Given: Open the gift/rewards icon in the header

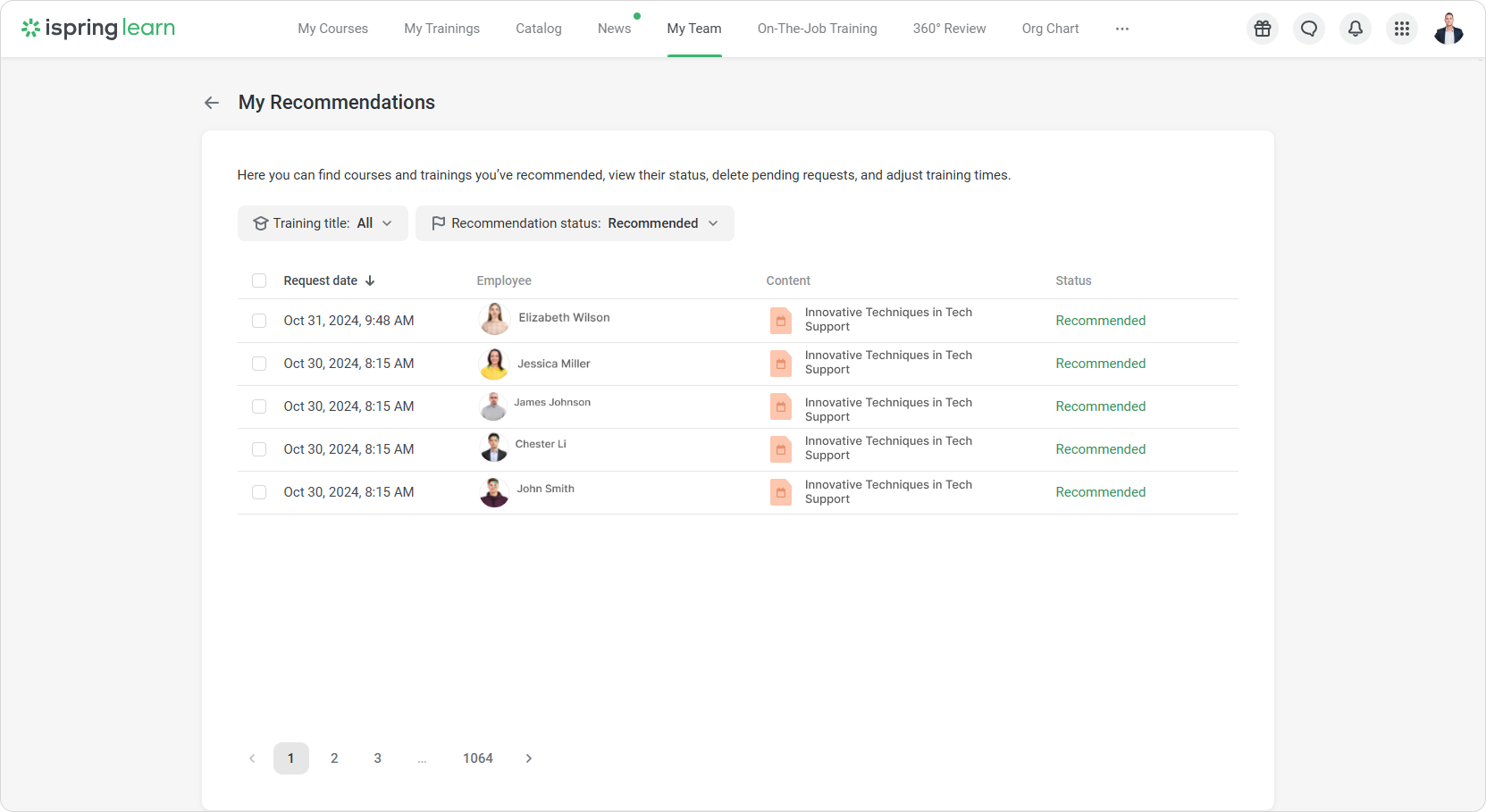Looking at the screenshot, I should coord(1262,28).
